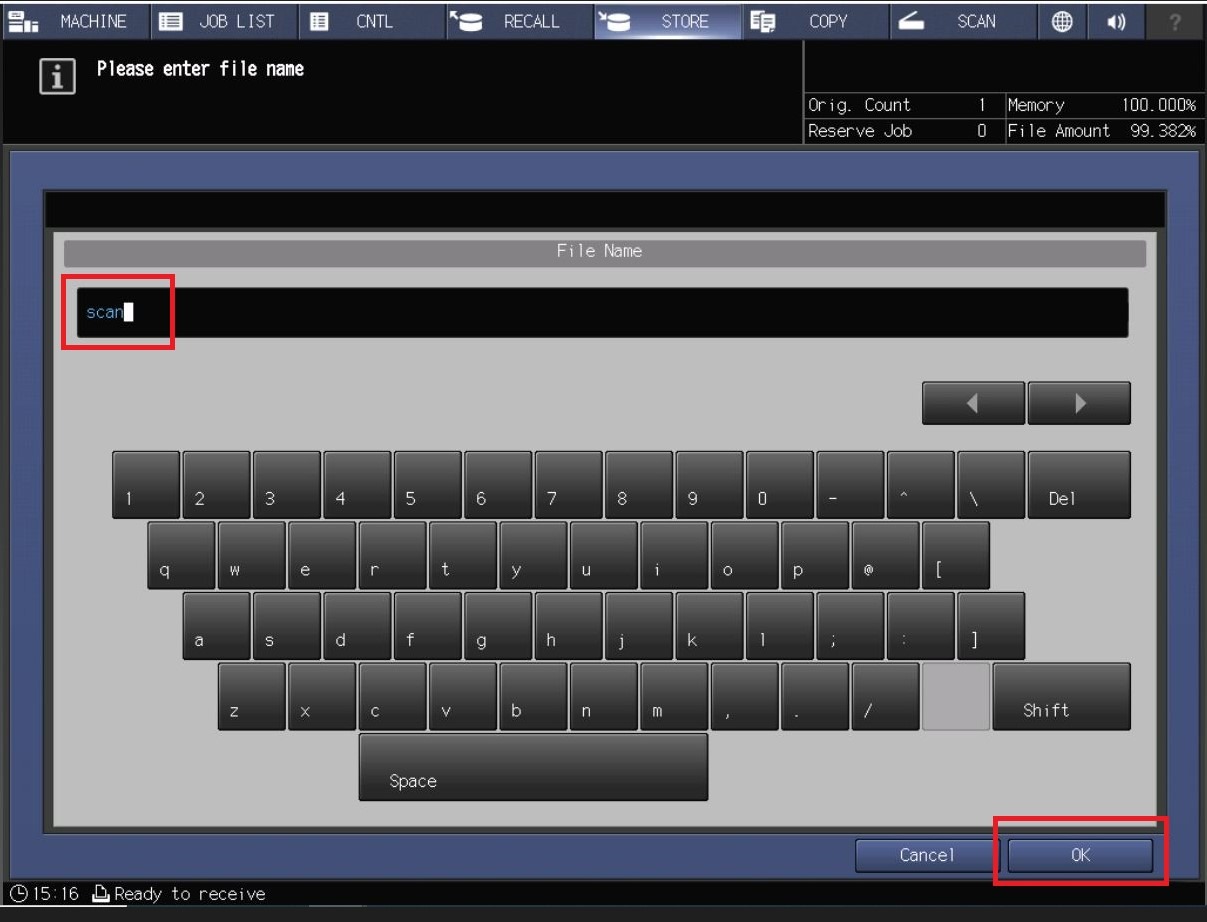Viewport: 1207px width, 922px height.
Task: Confirm file name with OK button
Action: pyautogui.click(x=1080, y=855)
